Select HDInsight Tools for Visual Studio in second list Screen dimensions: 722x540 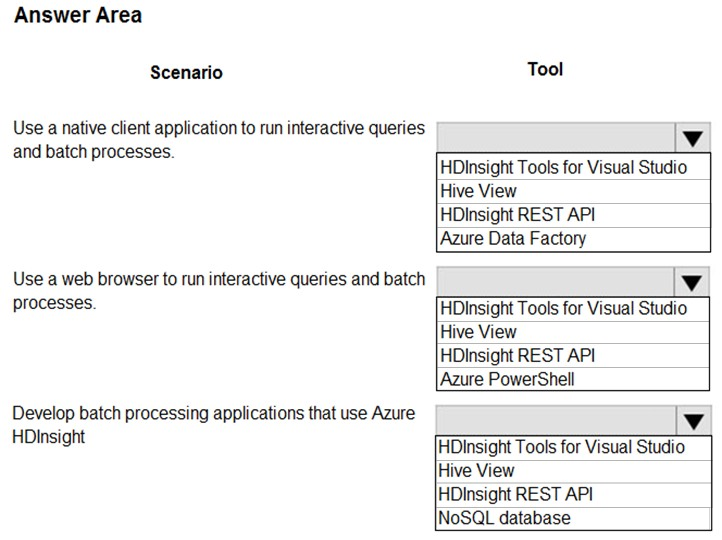[573, 308]
